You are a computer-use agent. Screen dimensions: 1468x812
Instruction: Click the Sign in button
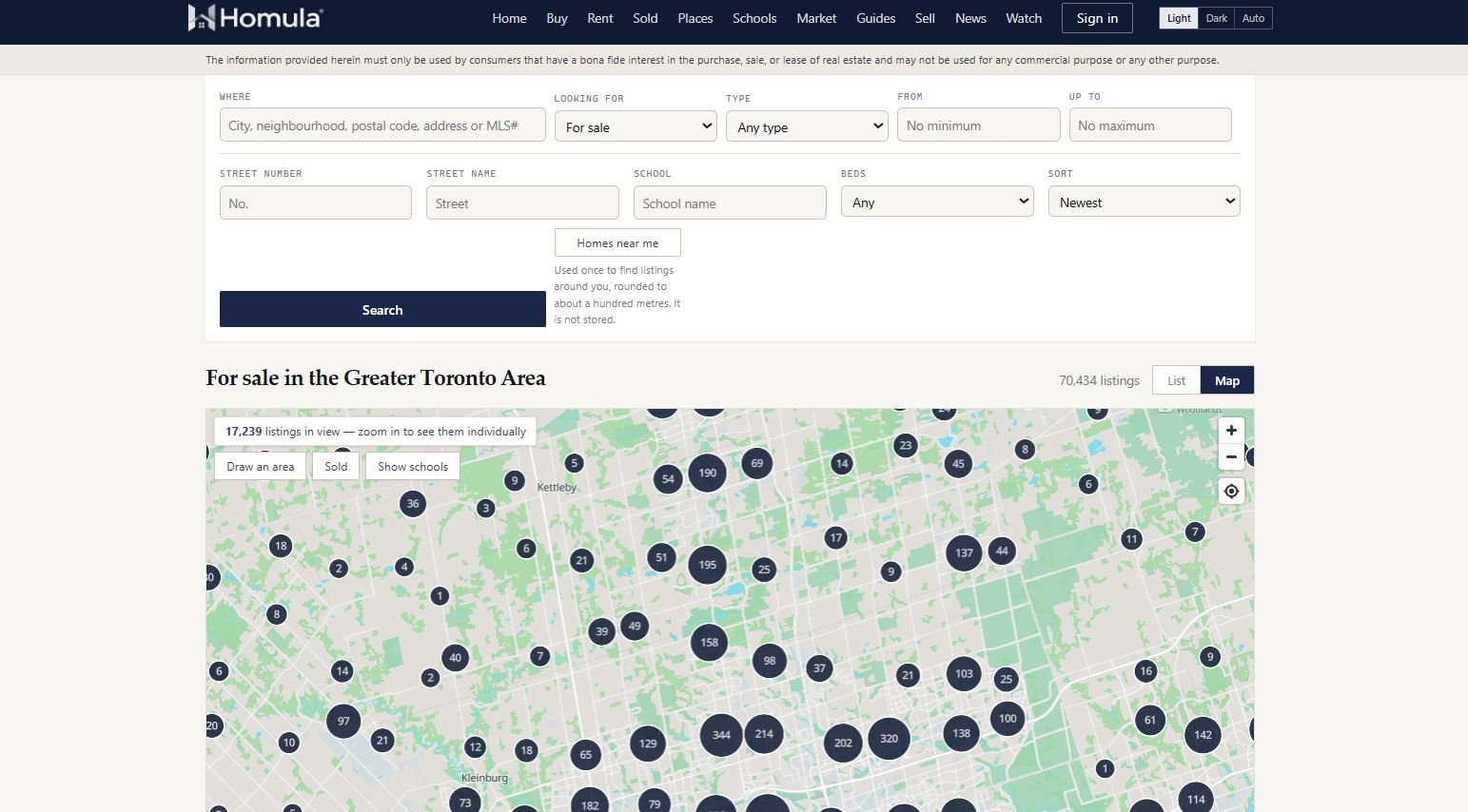point(1097,18)
